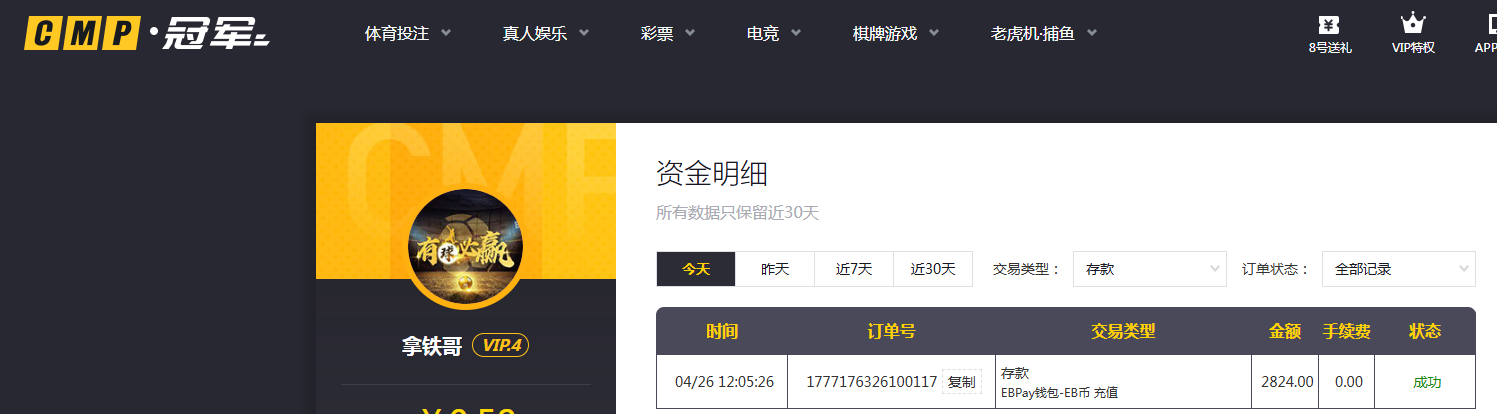Expand the 棋牌游戏 menu
Screen dimensions: 1497x414
896,33
